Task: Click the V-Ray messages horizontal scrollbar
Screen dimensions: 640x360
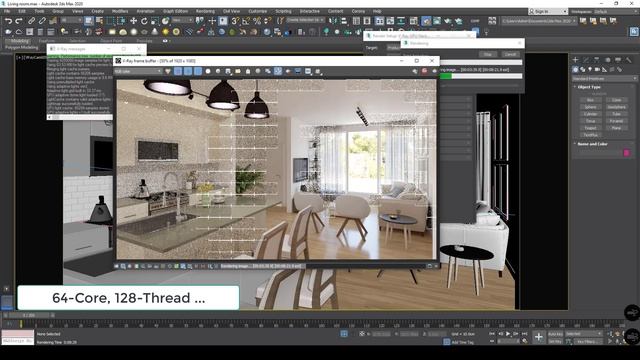Action: point(80,118)
